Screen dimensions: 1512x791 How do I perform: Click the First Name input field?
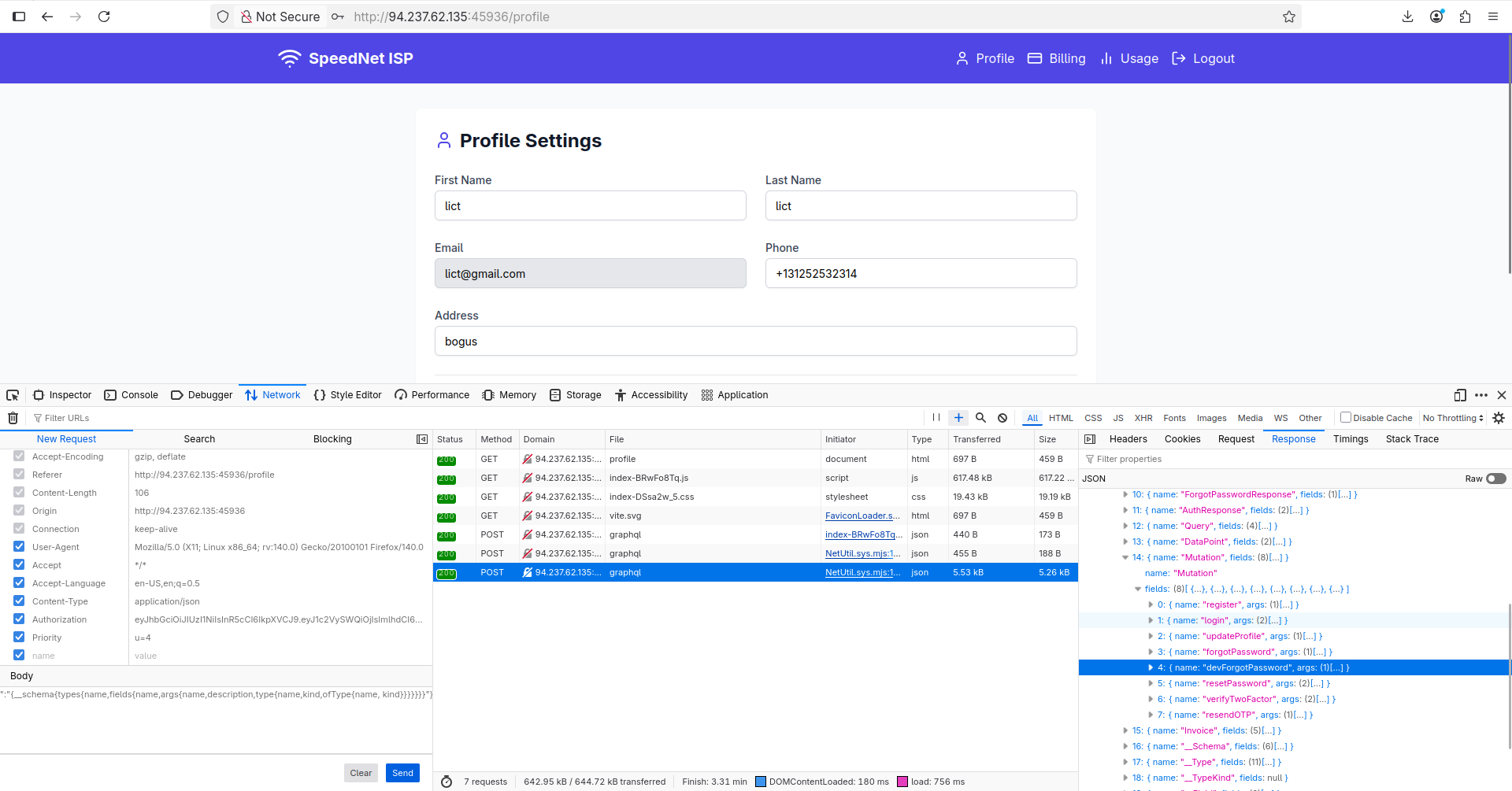click(590, 205)
